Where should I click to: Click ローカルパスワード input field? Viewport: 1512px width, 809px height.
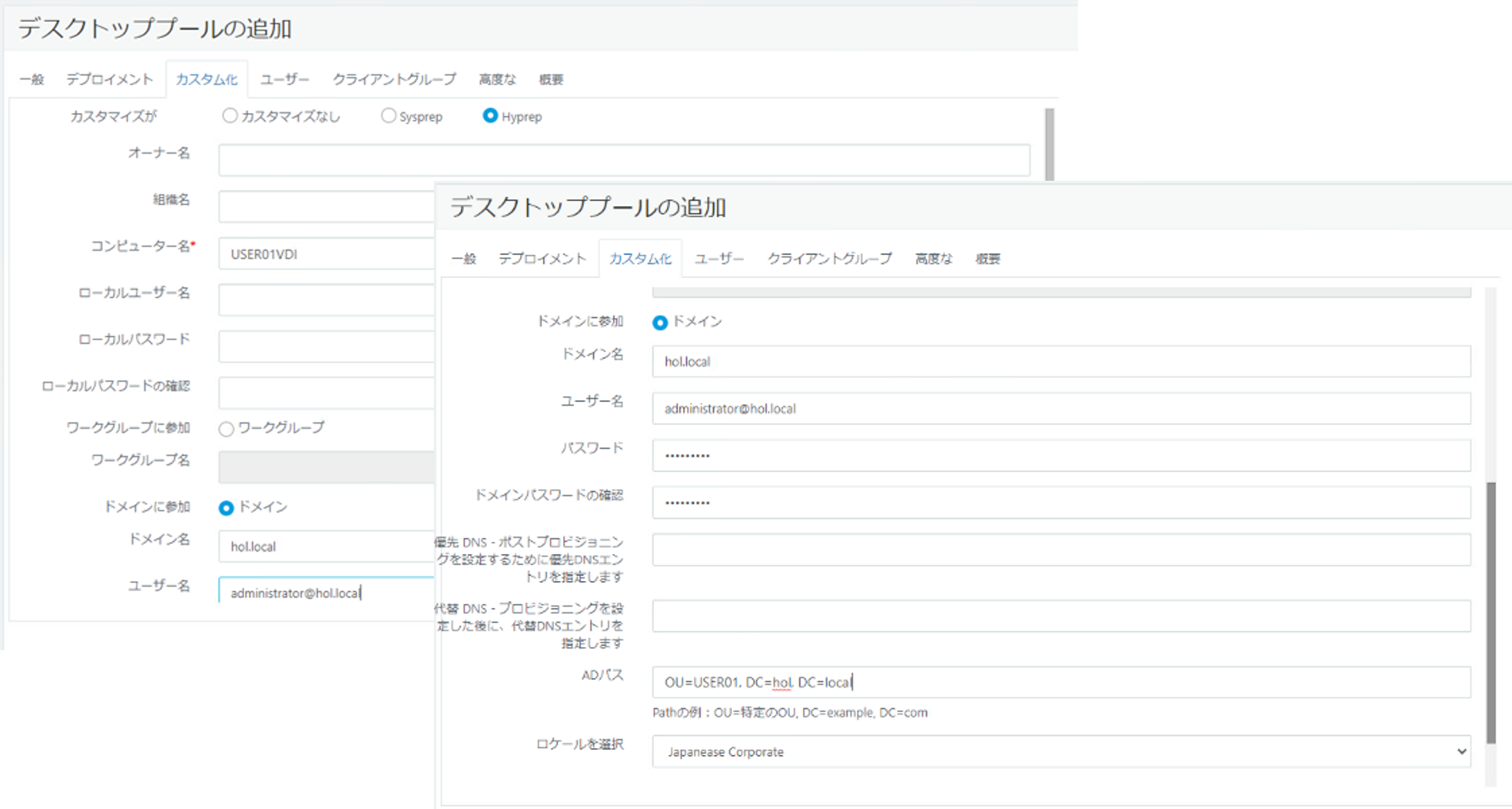point(327,346)
